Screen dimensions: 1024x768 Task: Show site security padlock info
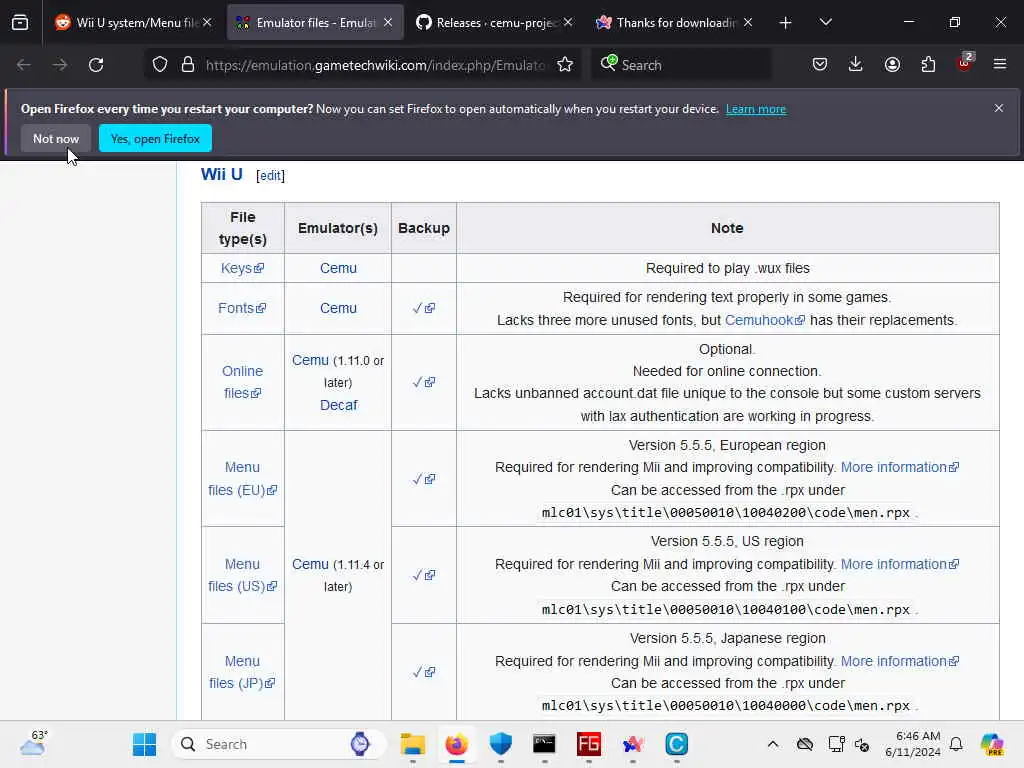(x=188, y=65)
